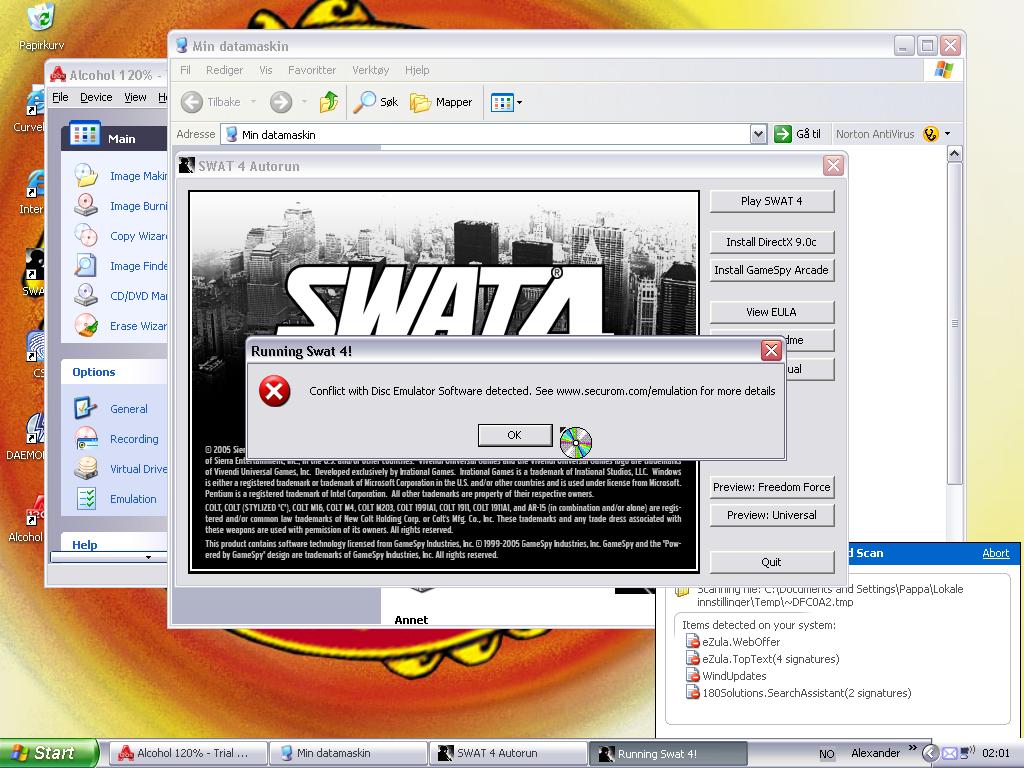
Task: Click the forward arrow in Min datamaskin toolbar
Action: pyautogui.click(x=281, y=102)
